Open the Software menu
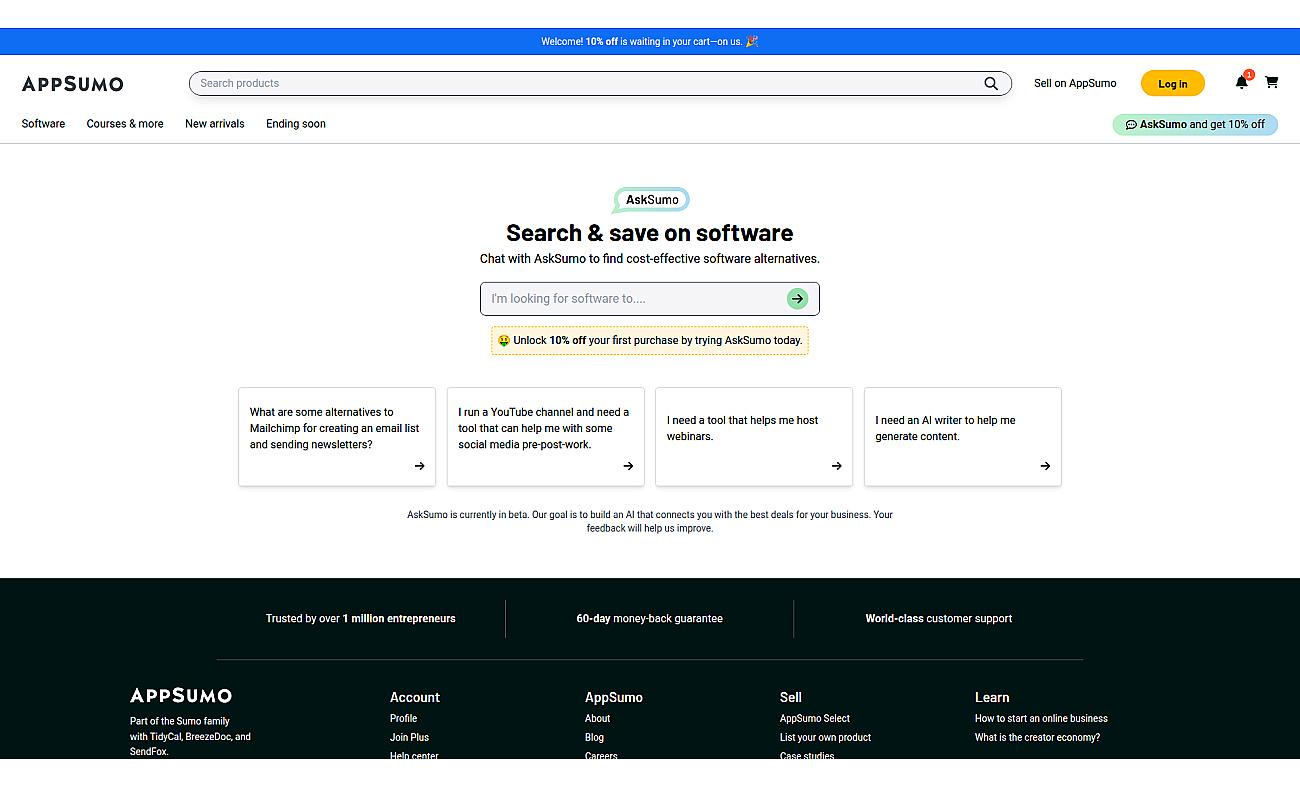The width and height of the screenshot is (1300, 788). pos(43,124)
